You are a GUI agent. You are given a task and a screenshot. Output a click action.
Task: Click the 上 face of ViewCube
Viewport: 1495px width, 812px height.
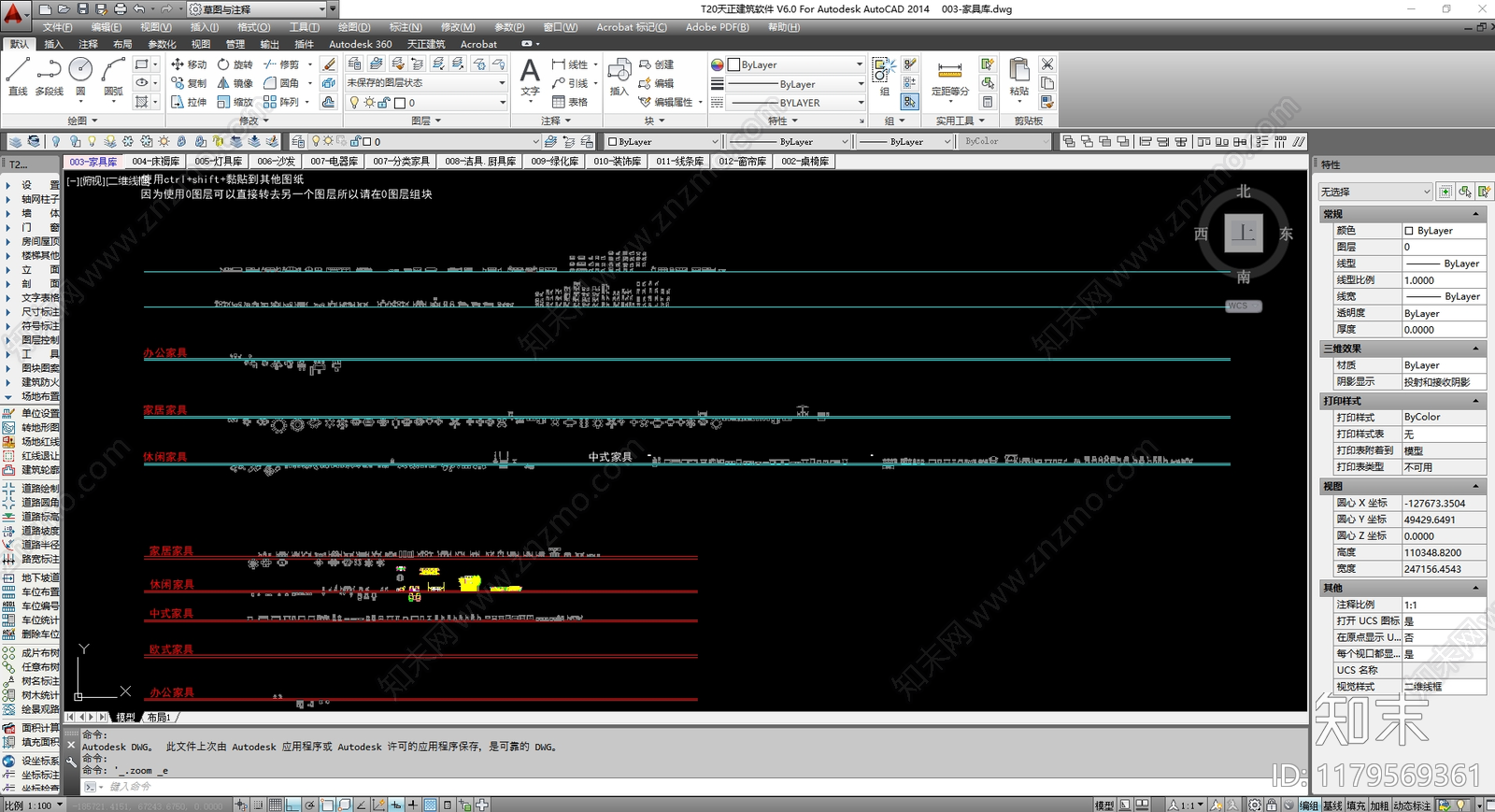1244,234
